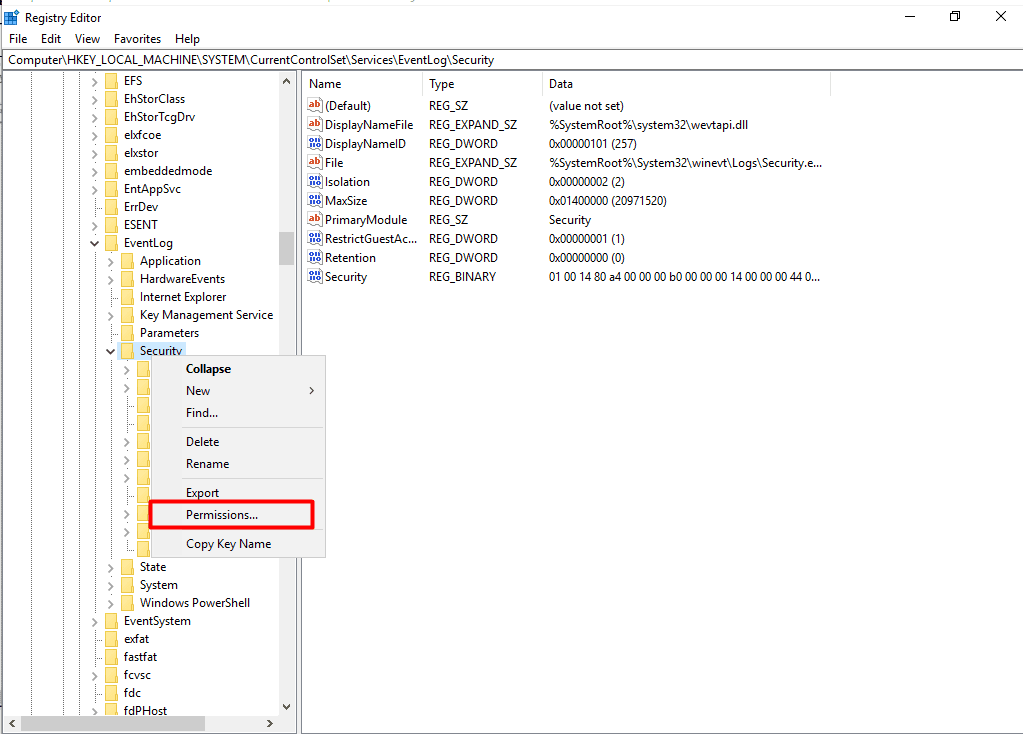Click the HardwareEvents folder icon

point(127,279)
